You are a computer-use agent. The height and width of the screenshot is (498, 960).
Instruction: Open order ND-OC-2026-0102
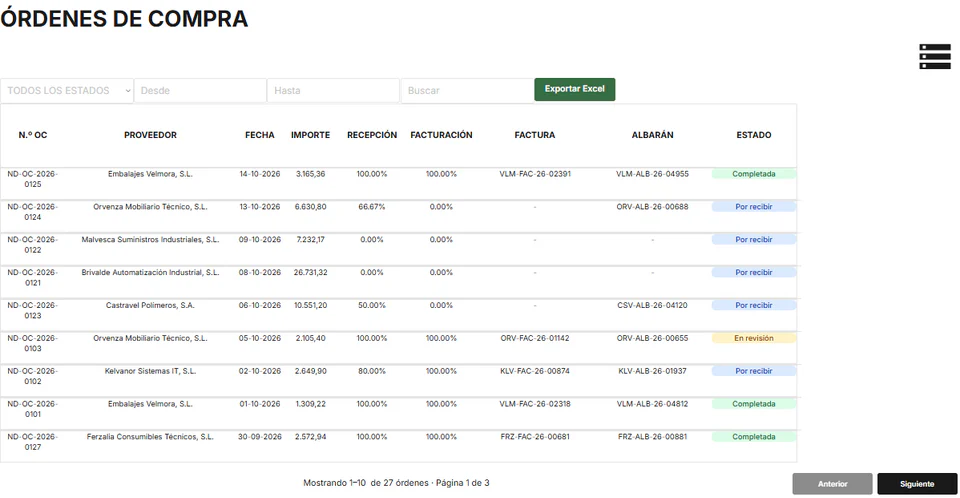tap(33, 377)
